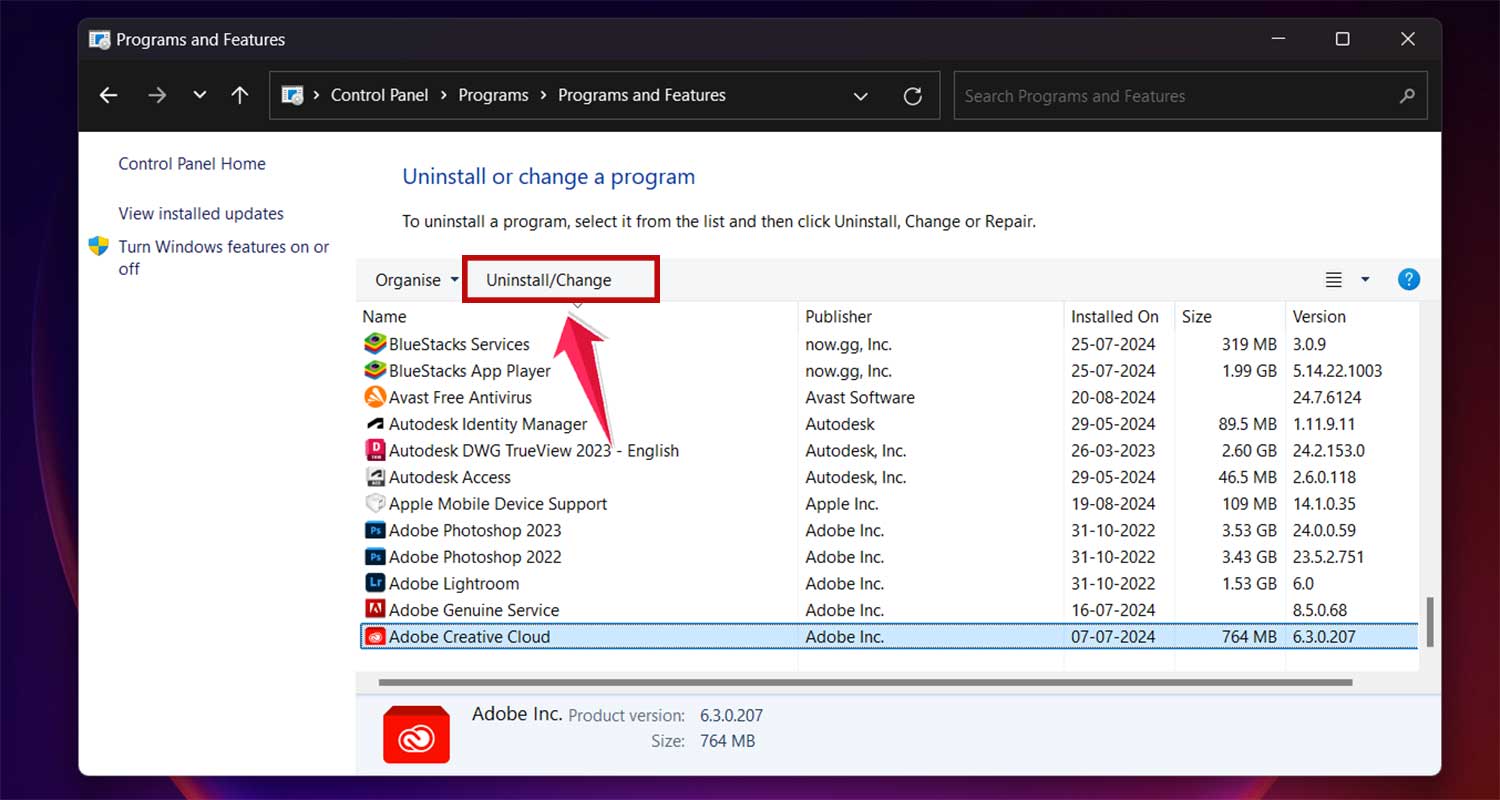Screen dimensions: 1500x800
Task: Open View installed updates link
Action: tap(201, 214)
